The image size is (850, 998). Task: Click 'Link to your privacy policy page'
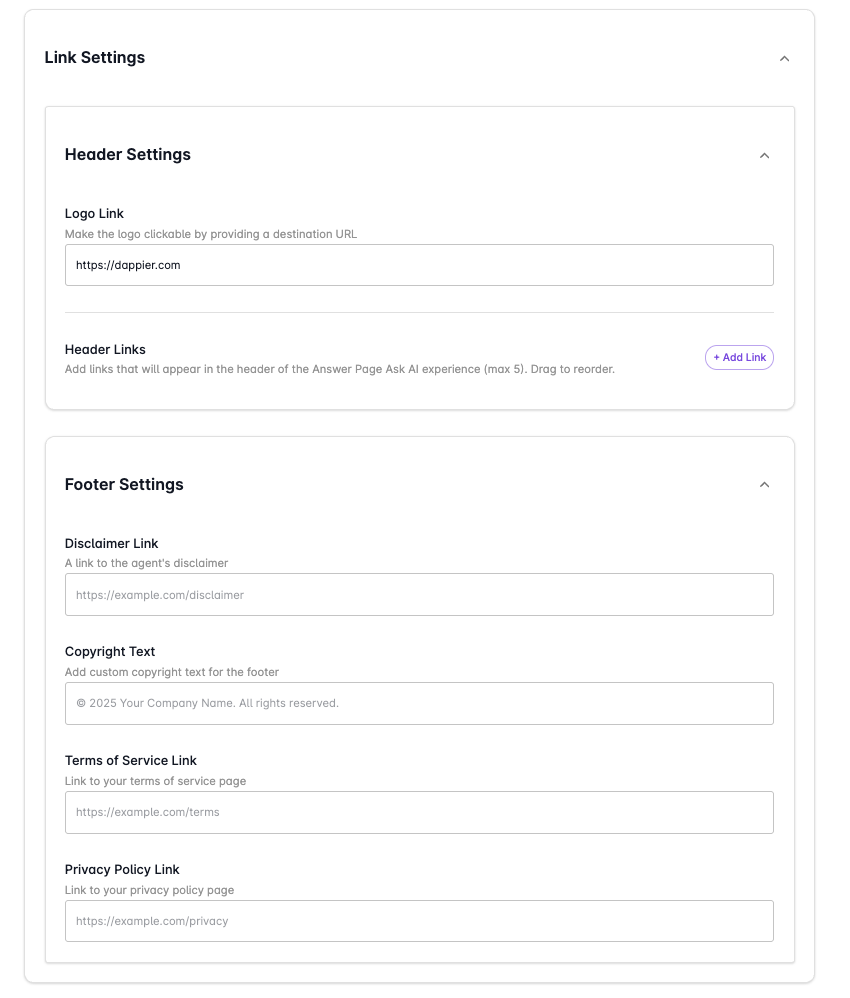(x=150, y=890)
